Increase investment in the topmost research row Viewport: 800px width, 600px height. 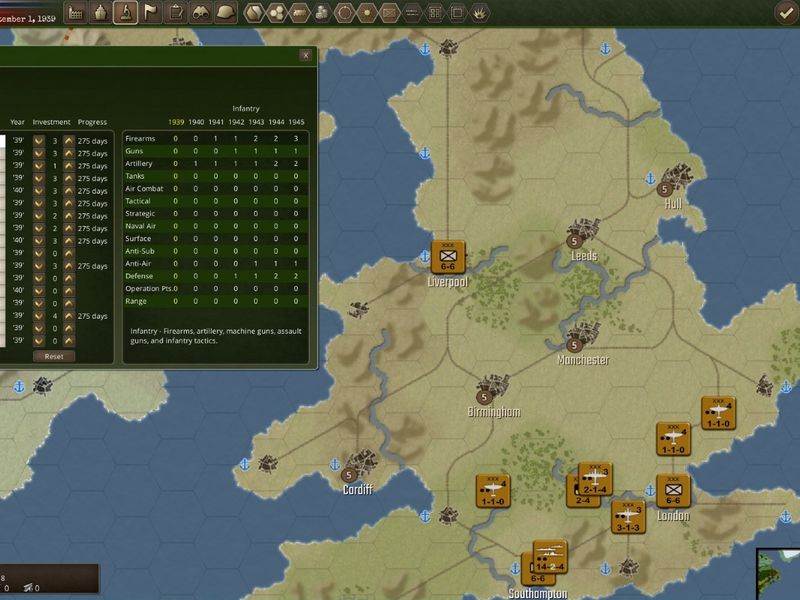click(x=69, y=141)
